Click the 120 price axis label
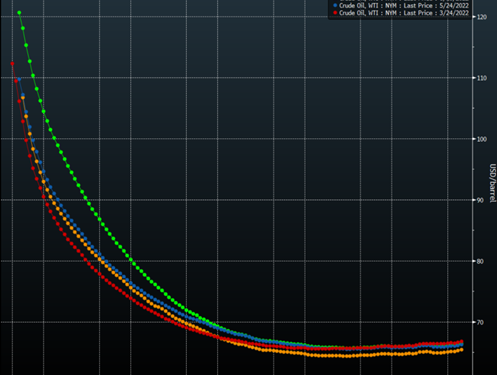The image size is (497, 375). pyautogui.click(x=482, y=17)
